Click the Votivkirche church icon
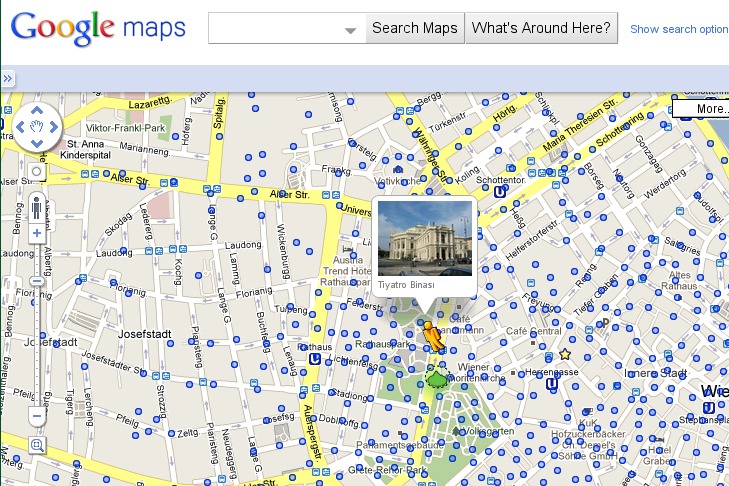The image size is (729, 486). [x=398, y=170]
